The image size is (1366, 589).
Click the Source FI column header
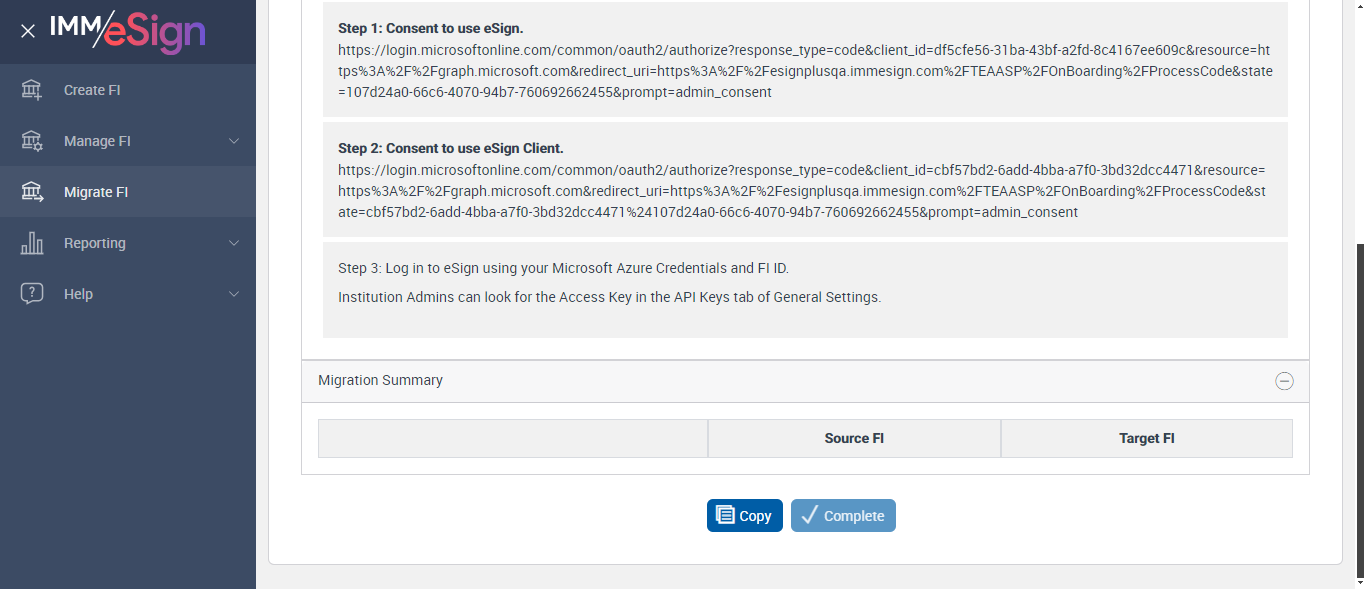(854, 439)
